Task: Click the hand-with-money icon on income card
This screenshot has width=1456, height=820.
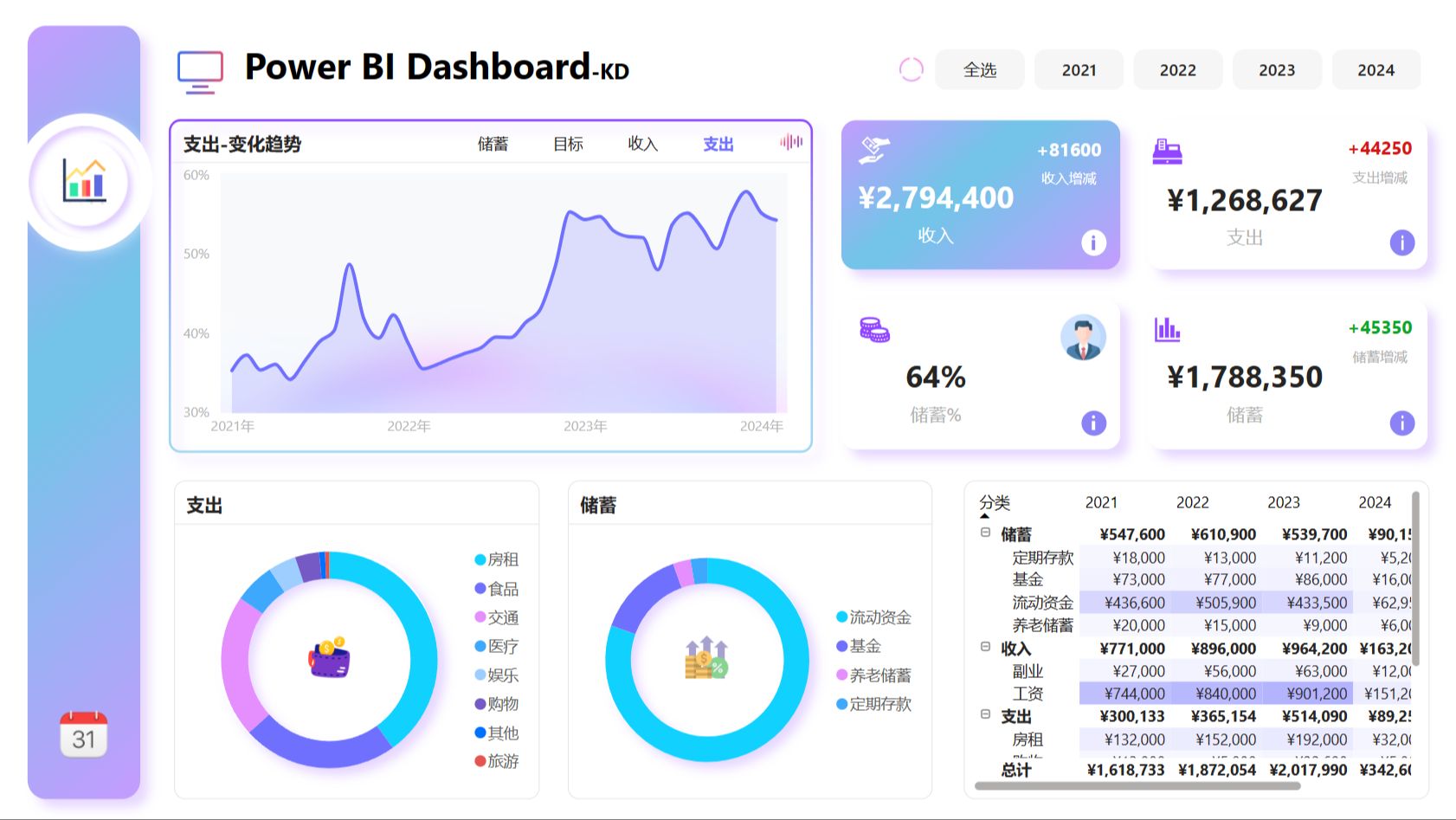Action: (x=873, y=150)
